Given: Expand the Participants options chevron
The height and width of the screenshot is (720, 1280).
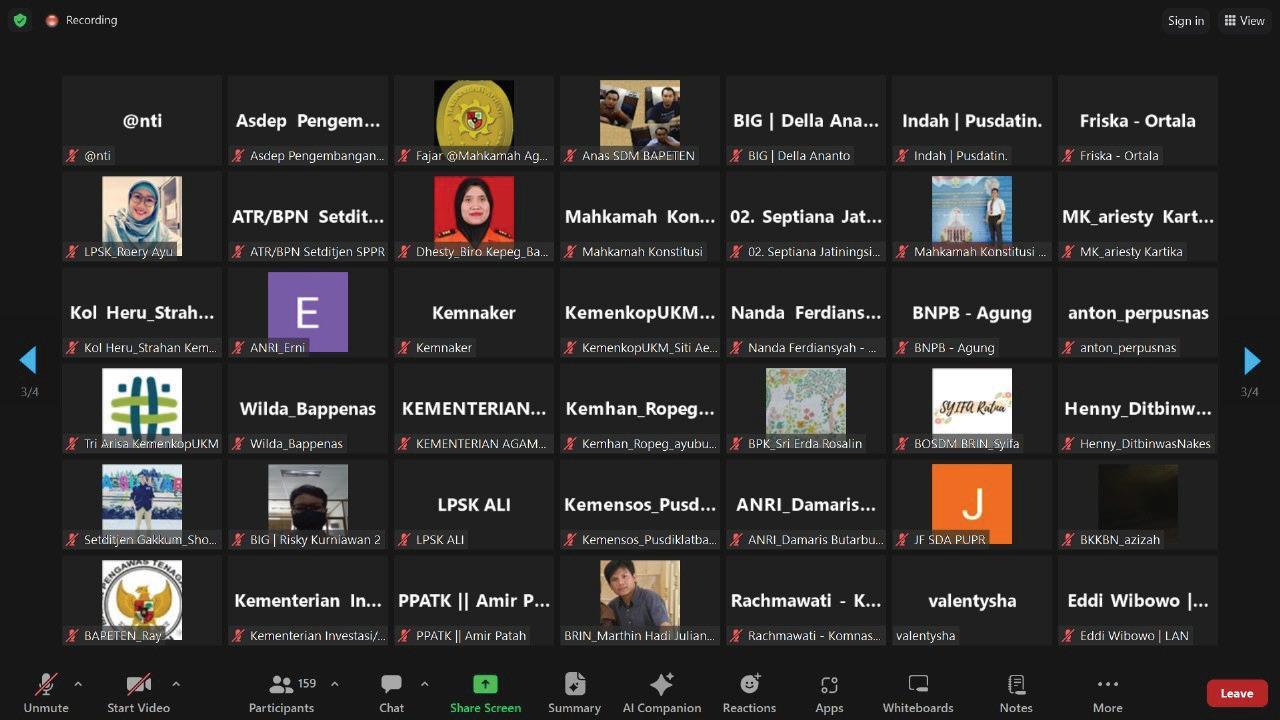Looking at the screenshot, I should 334,684.
